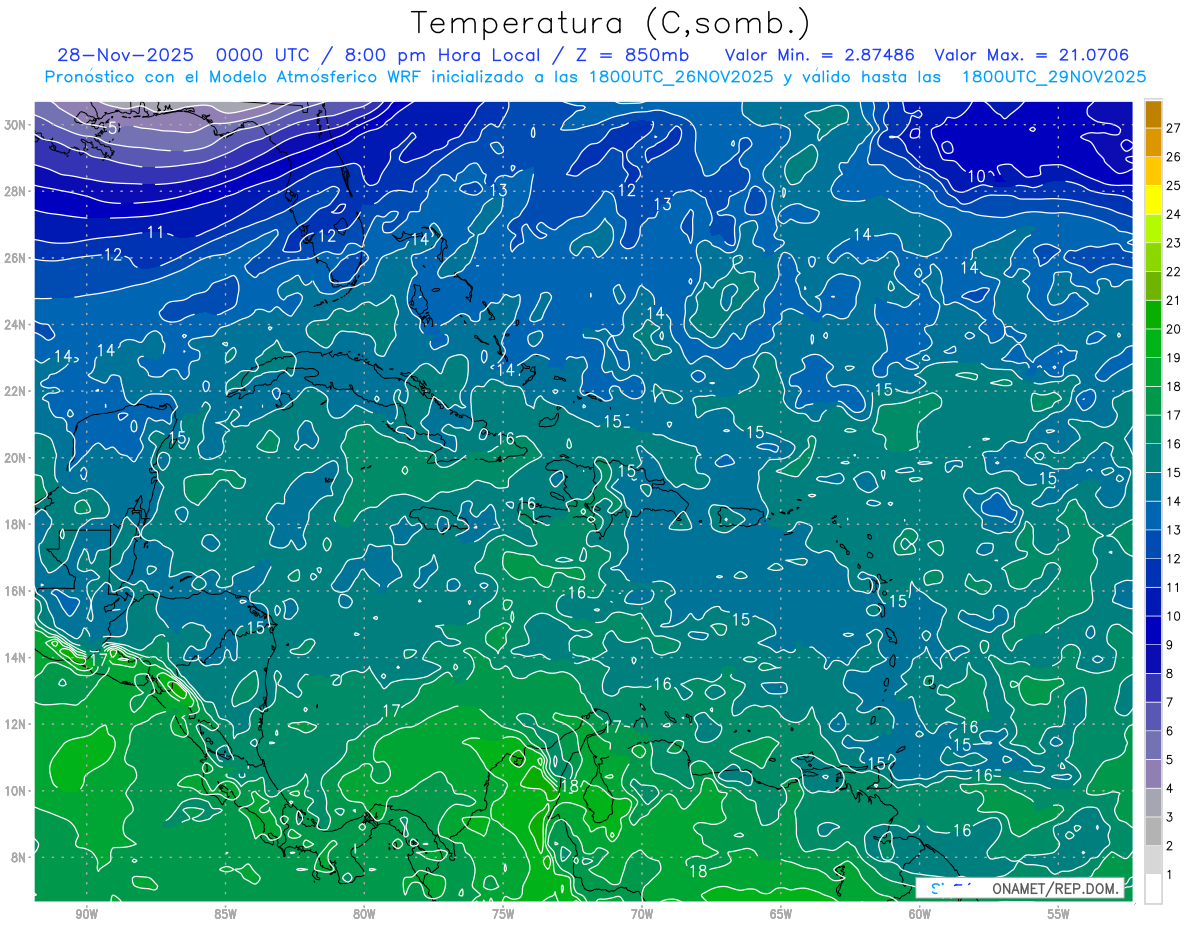Click the '75W' longitude axis label
The image size is (1200, 927).
pos(503,915)
